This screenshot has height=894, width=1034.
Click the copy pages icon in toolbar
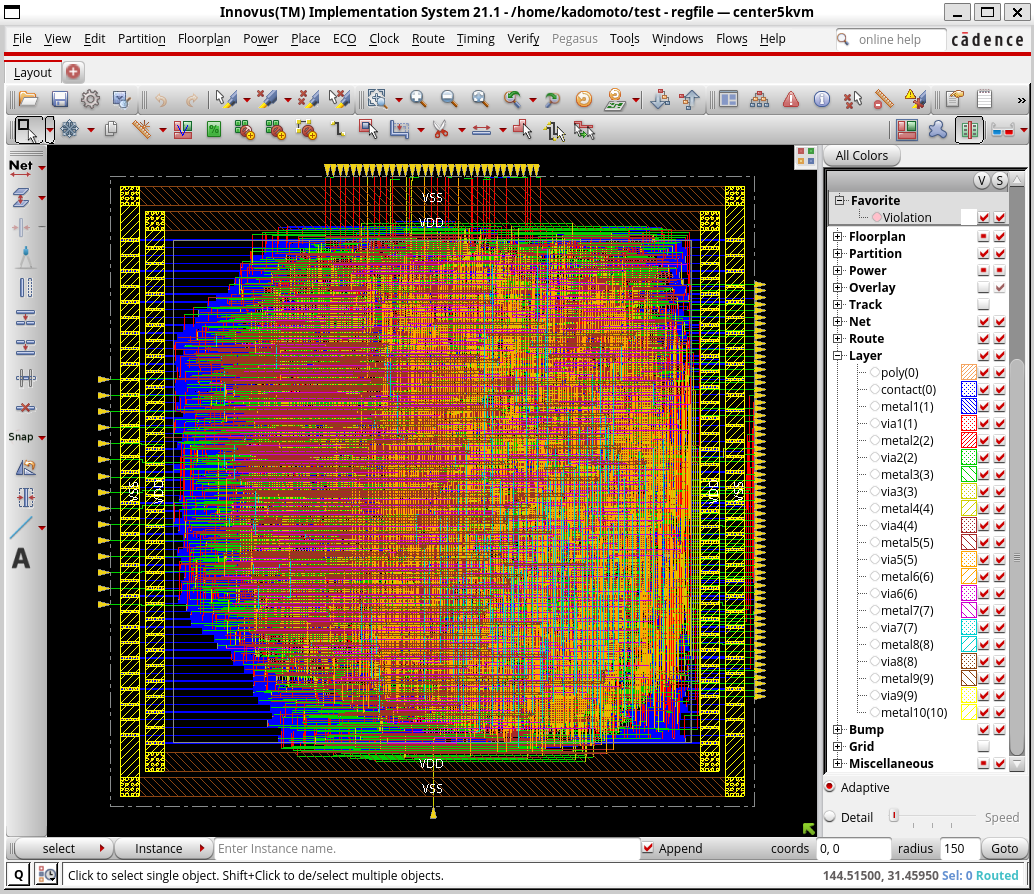[x=111, y=130]
